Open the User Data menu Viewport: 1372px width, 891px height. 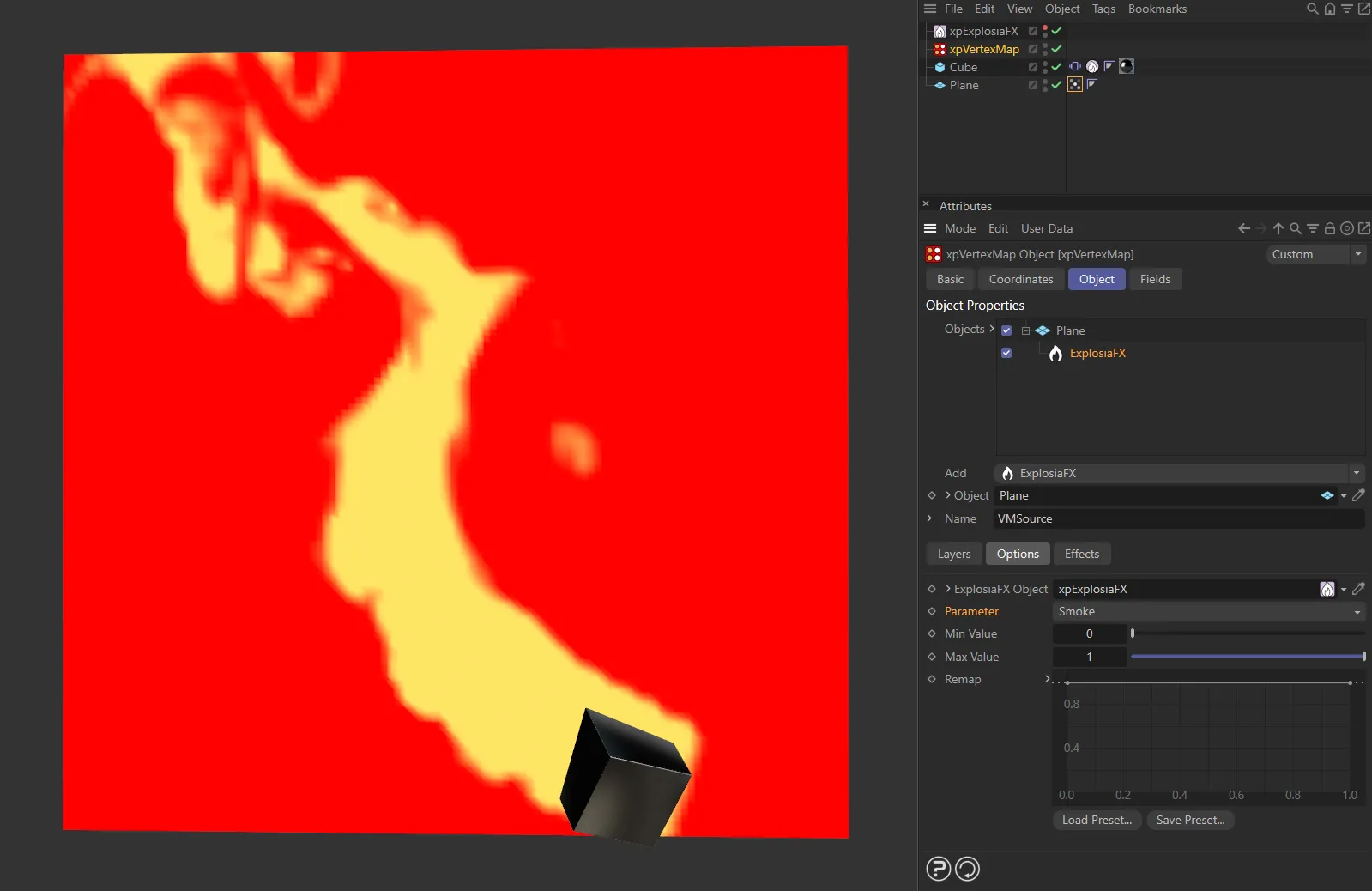pyautogui.click(x=1047, y=228)
